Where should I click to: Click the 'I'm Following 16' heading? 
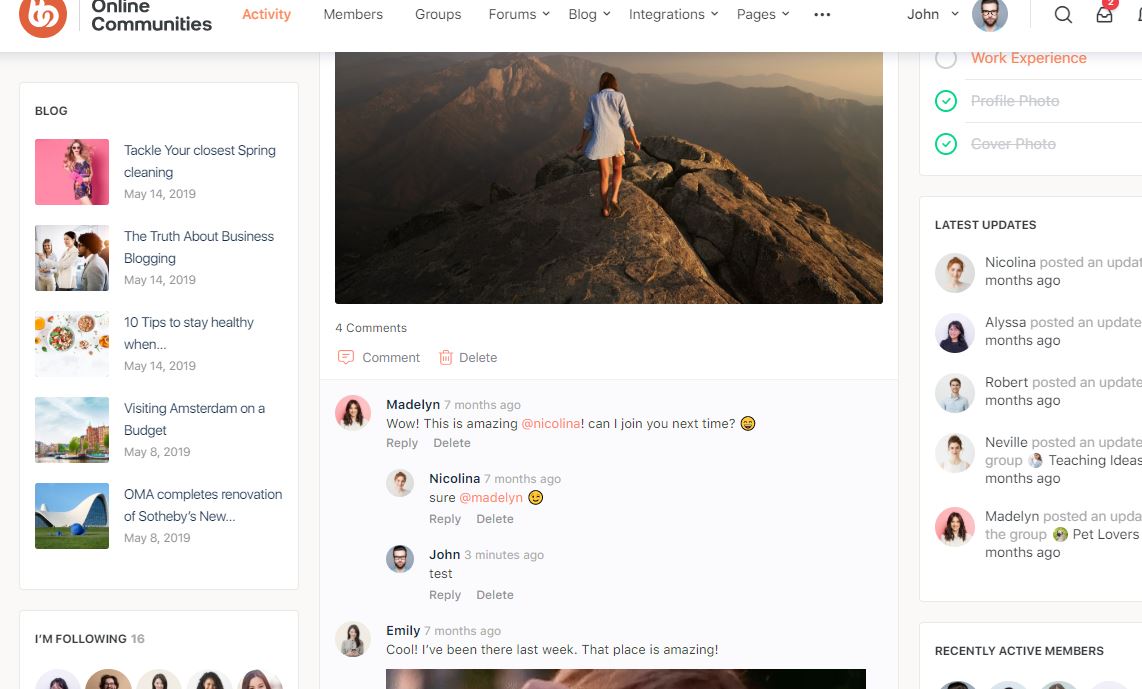pos(90,639)
